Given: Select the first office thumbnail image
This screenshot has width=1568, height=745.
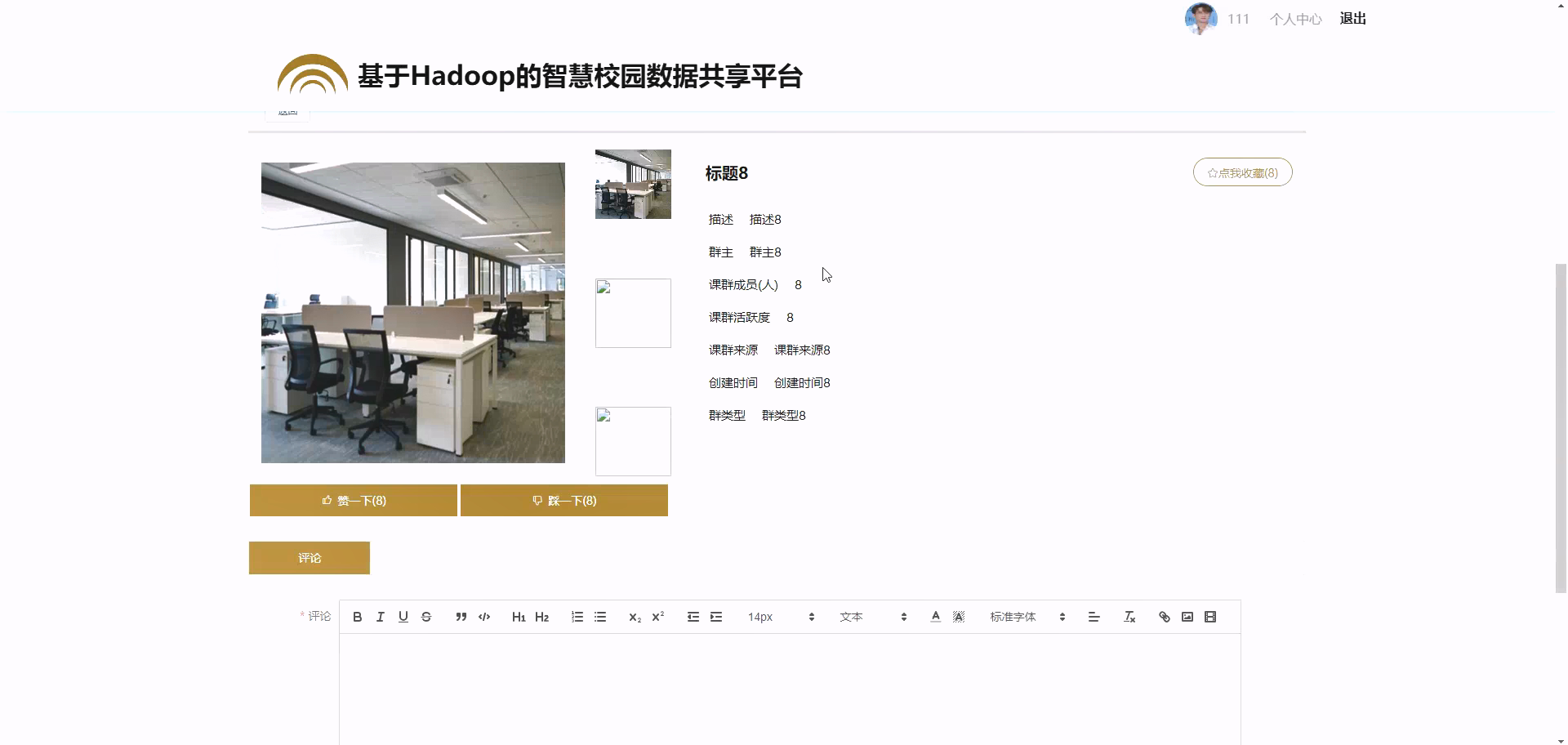Looking at the screenshot, I should click(633, 184).
